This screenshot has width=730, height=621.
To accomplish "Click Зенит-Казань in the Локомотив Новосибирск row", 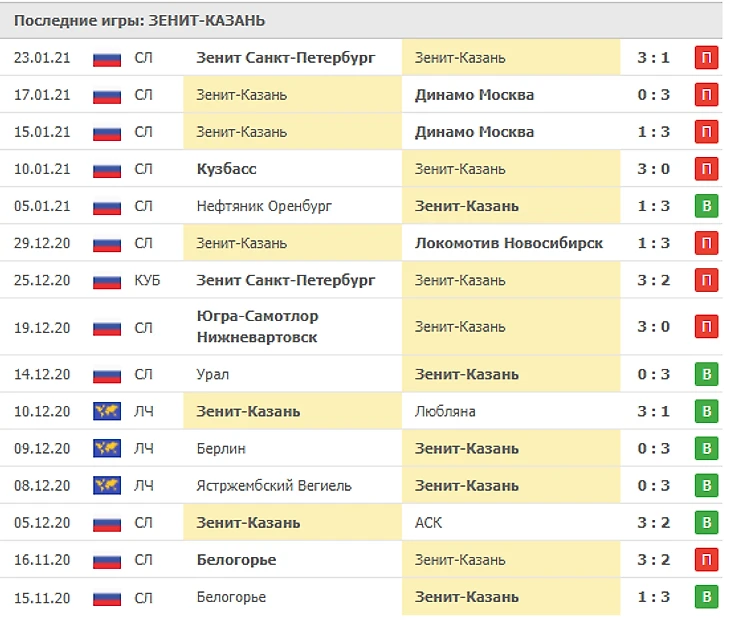I will tap(242, 243).
